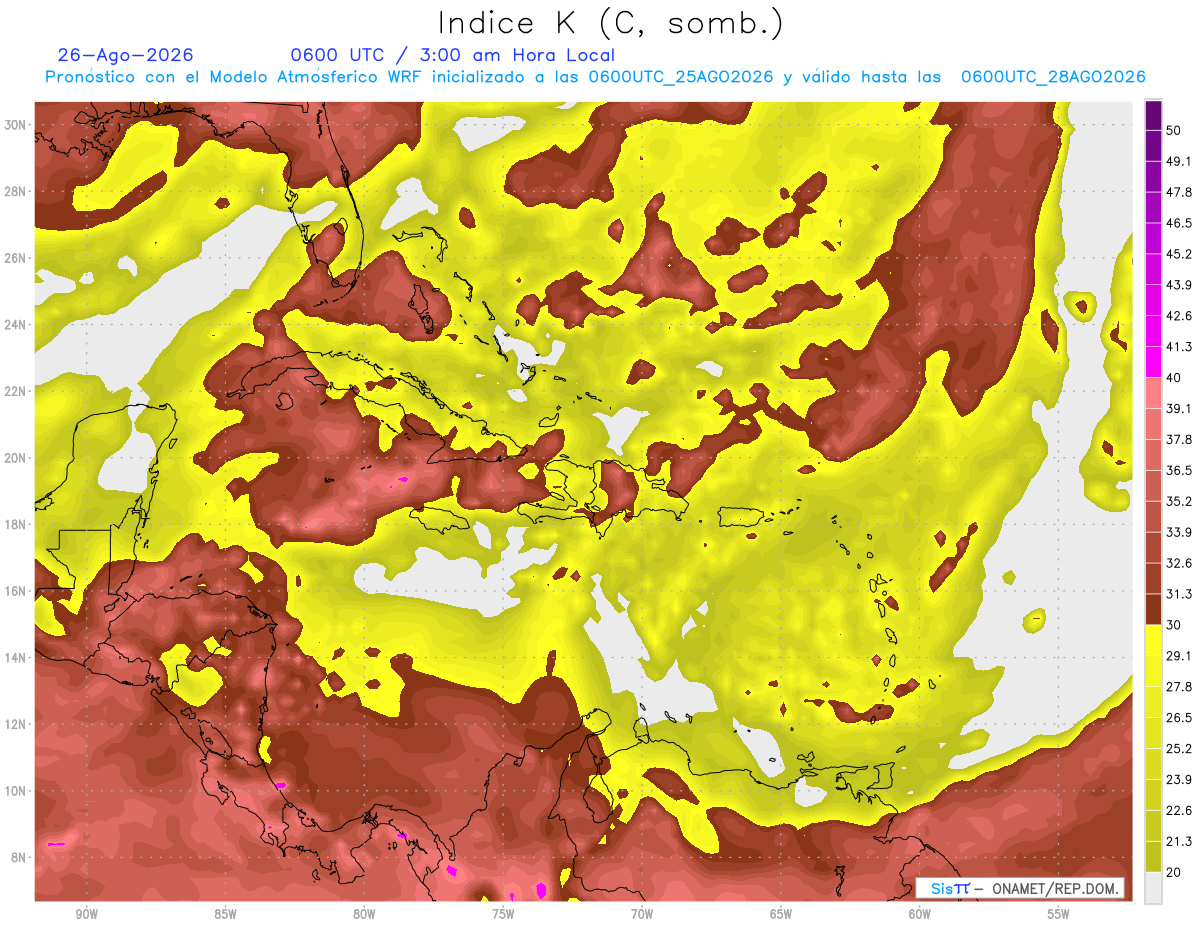Click the colorbar value '39.1'
Image resolution: width=1200 pixels, height=927 pixels.
click(x=1178, y=408)
